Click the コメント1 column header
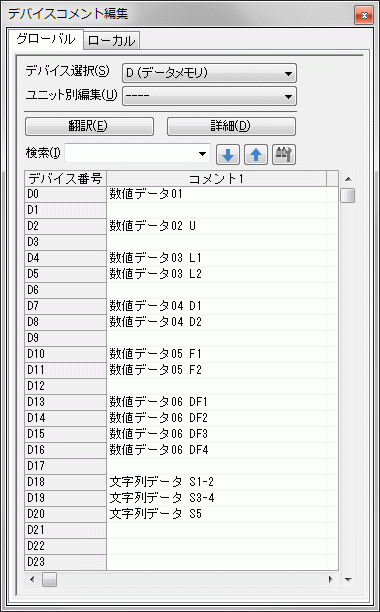380x612 pixels. click(x=217, y=178)
